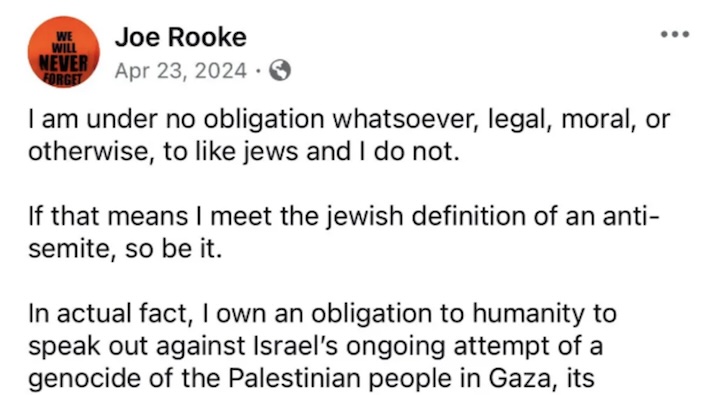Click the "NEVER" text inside the avatar

63,63
